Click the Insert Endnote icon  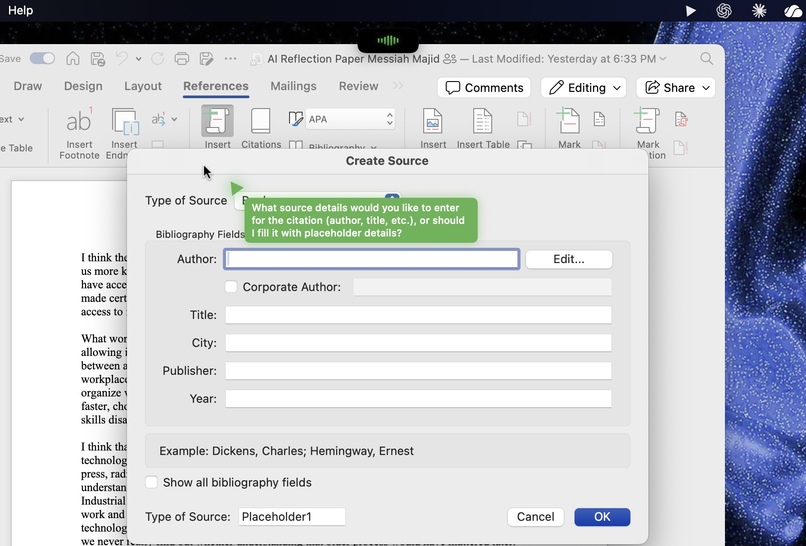click(125, 122)
